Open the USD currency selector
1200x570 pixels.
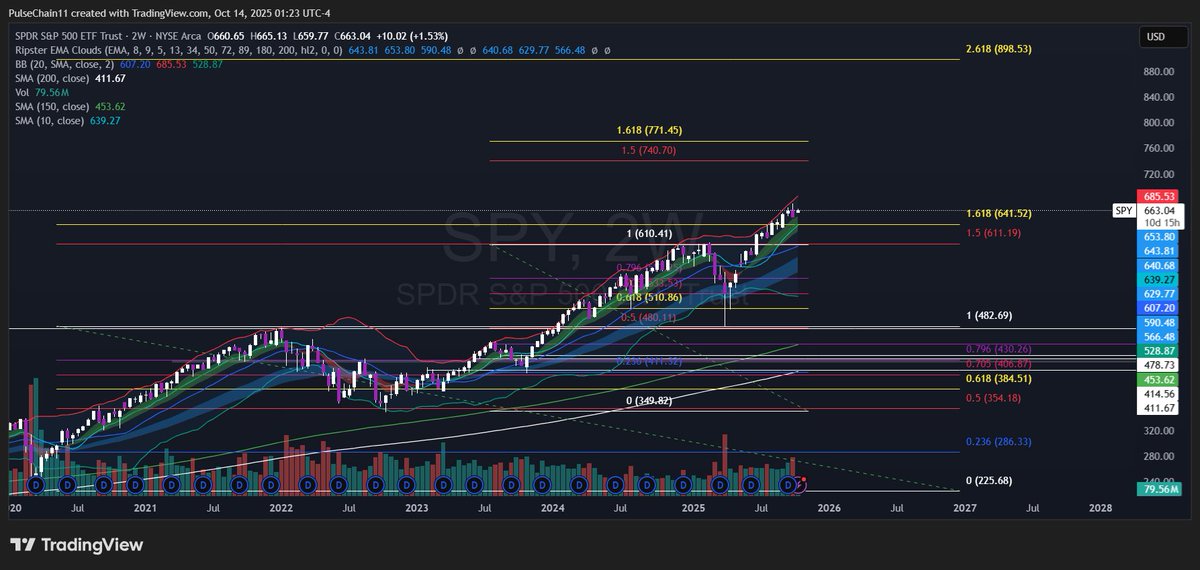(1163, 37)
